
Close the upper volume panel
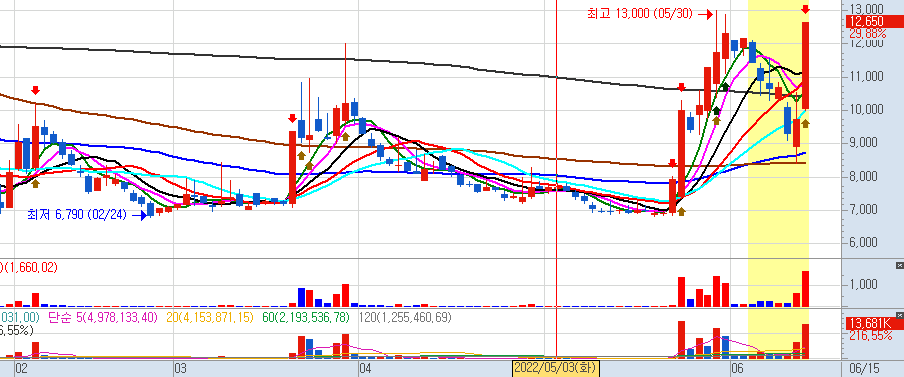899,265
